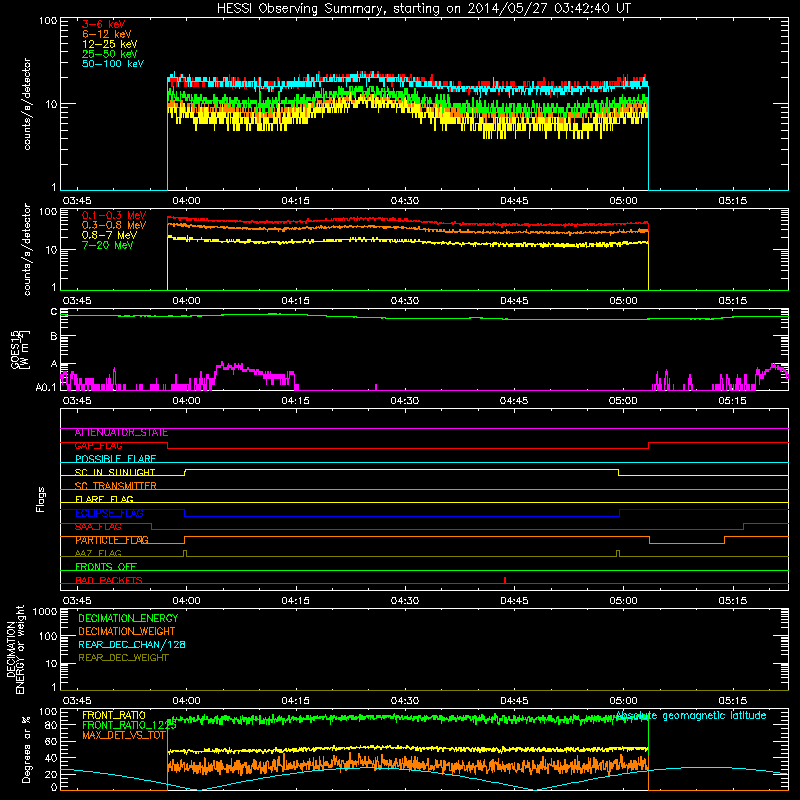Select the PARTICLE_FLAG label
The width and height of the screenshot is (800, 800).
(x=112, y=540)
